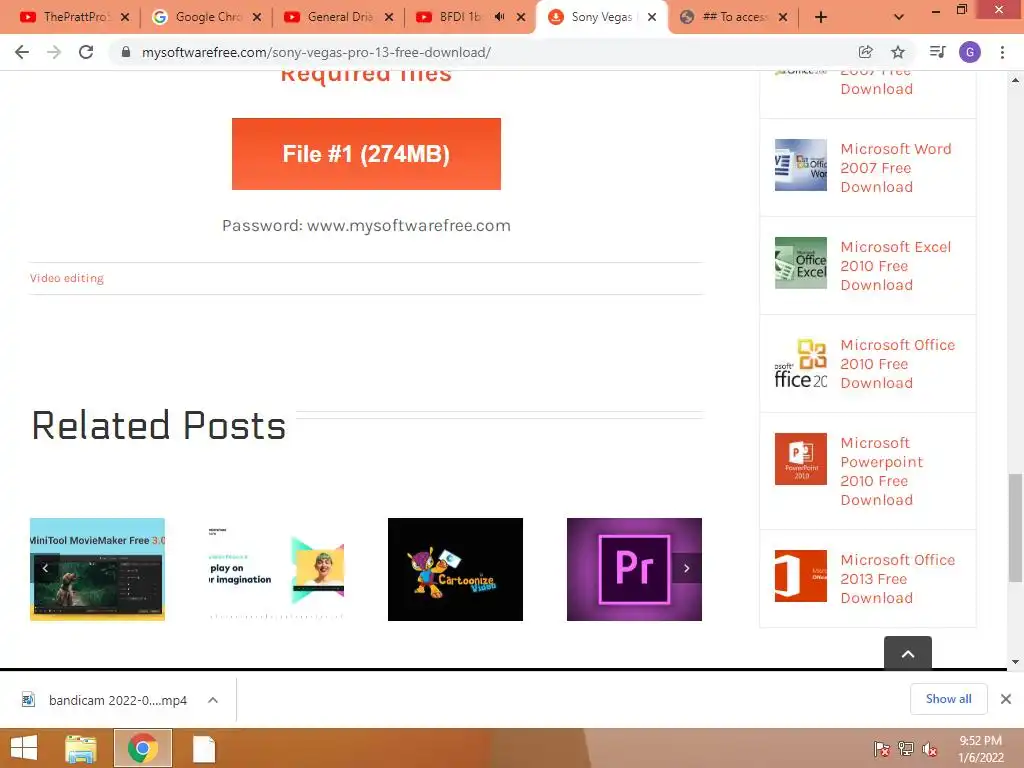The image size is (1024, 768).
Task: Click page vertical scrollbar thumb
Action: point(1015,527)
